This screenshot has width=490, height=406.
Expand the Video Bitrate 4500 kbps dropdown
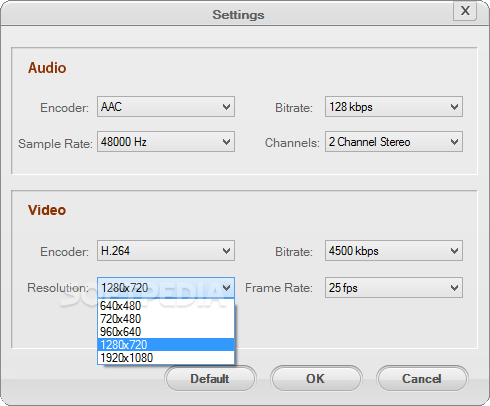[x=394, y=251]
